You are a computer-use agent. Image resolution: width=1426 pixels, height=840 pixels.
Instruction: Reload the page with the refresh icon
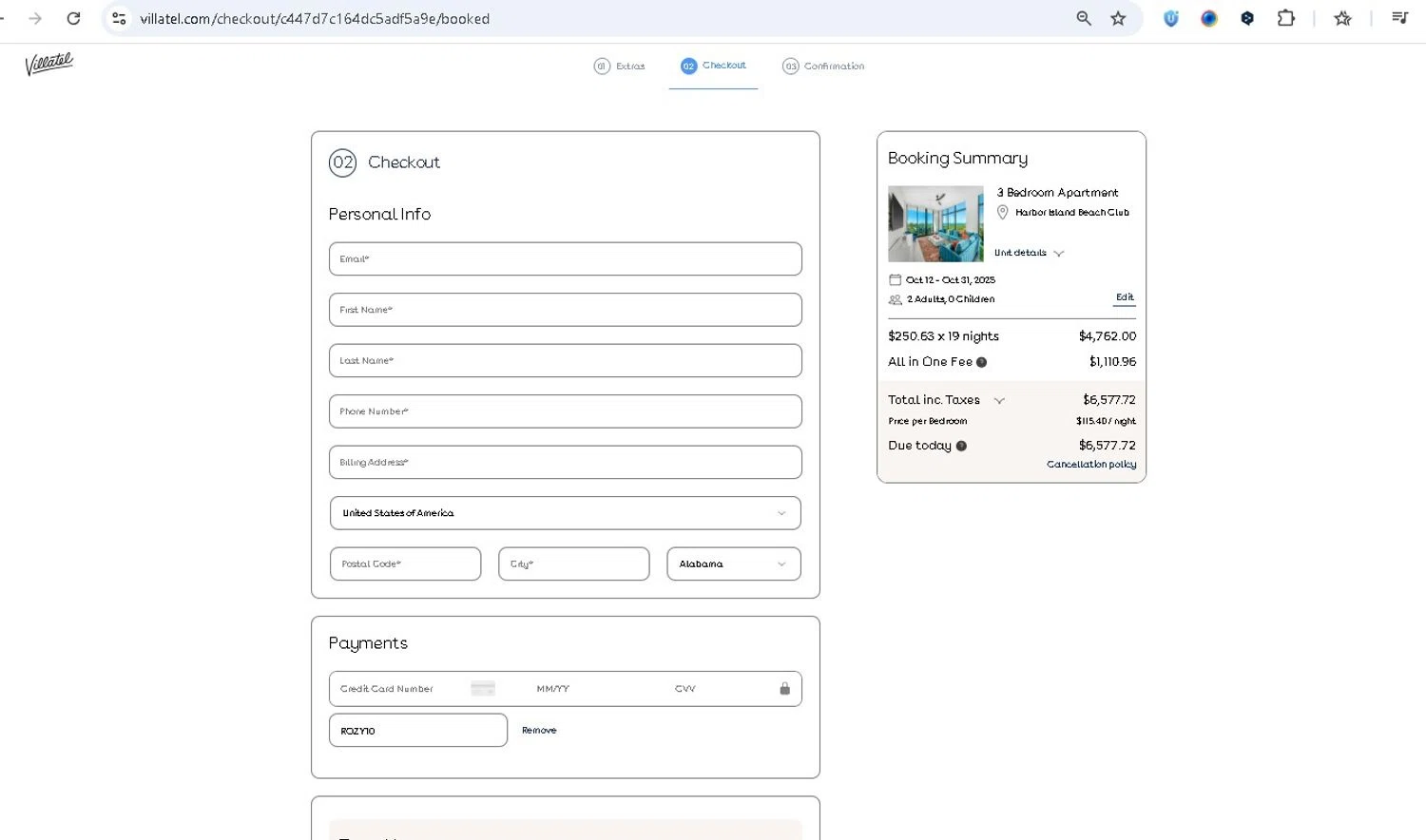(x=73, y=18)
